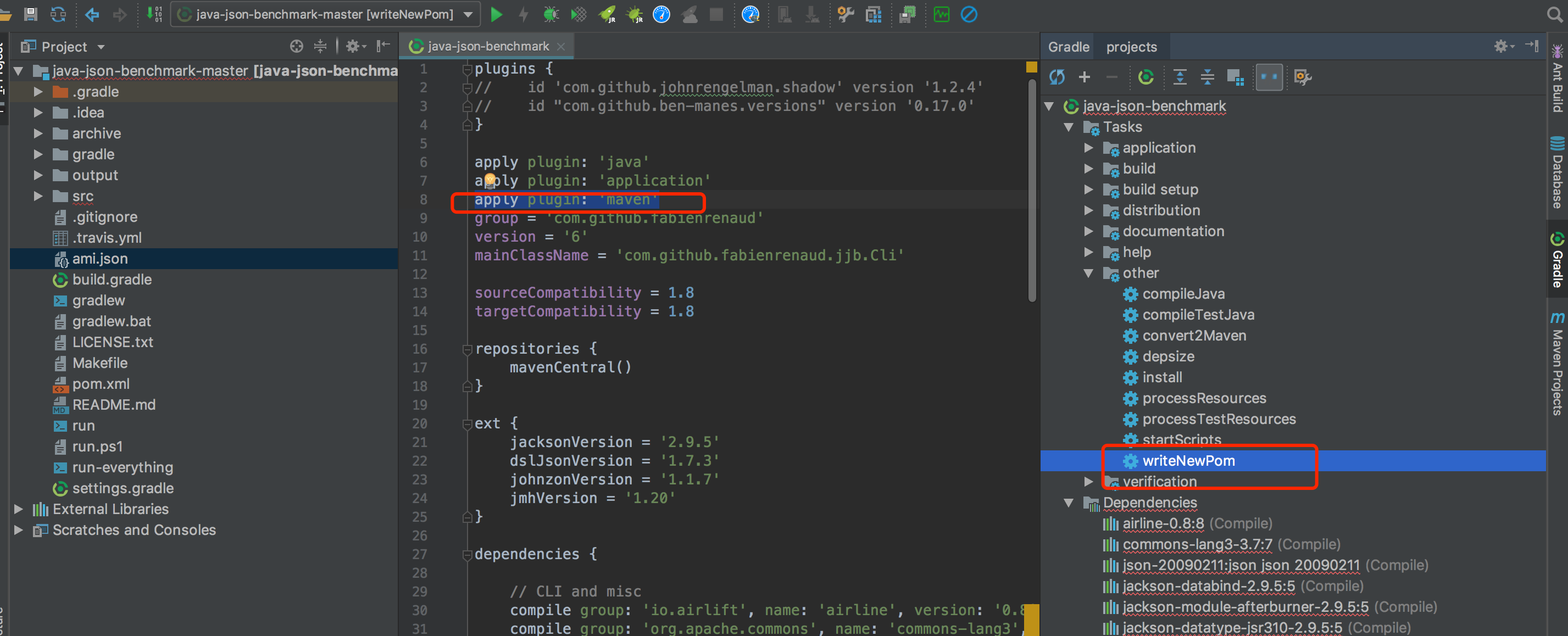Expand the src folder
1568x636 pixels.
click(x=38, y=196)
